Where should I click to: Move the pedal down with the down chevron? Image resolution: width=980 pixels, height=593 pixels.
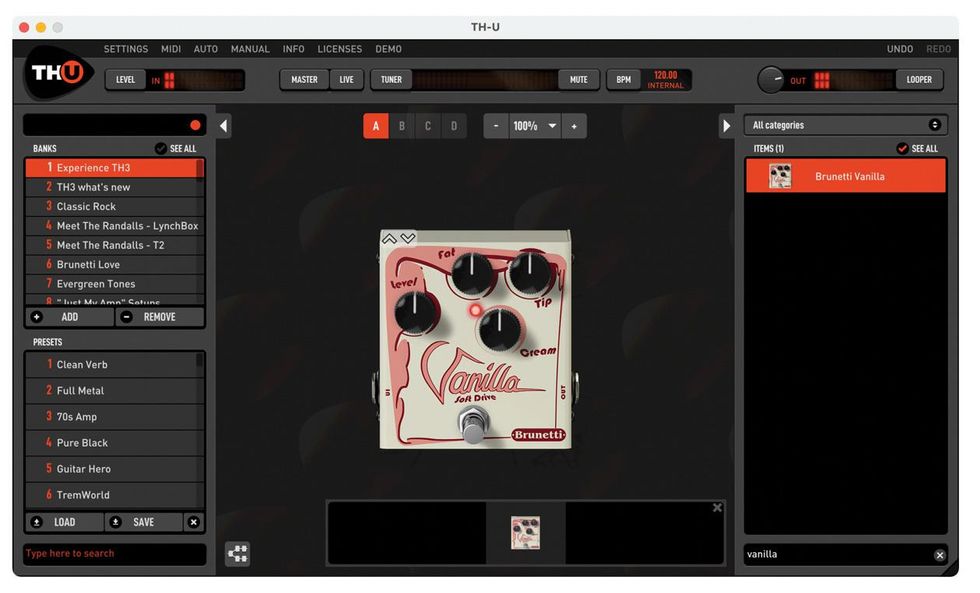click(408, 239)
